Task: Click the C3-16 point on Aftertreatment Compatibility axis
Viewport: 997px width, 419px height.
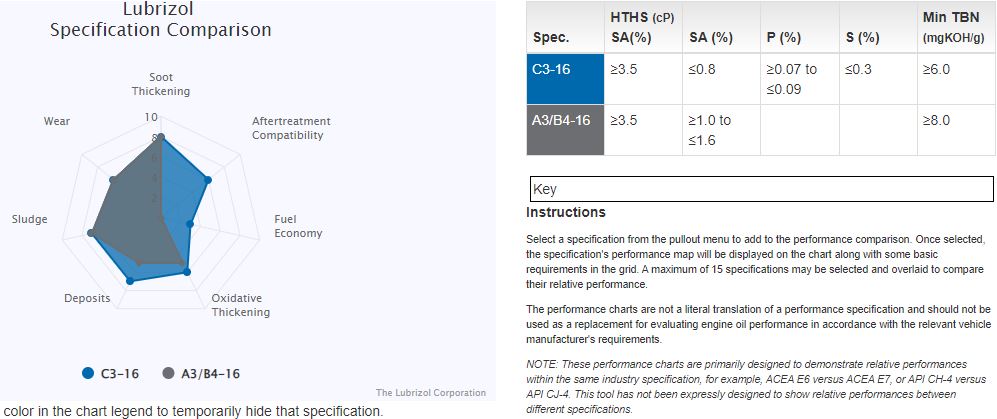Action: [x=208, y=180]
